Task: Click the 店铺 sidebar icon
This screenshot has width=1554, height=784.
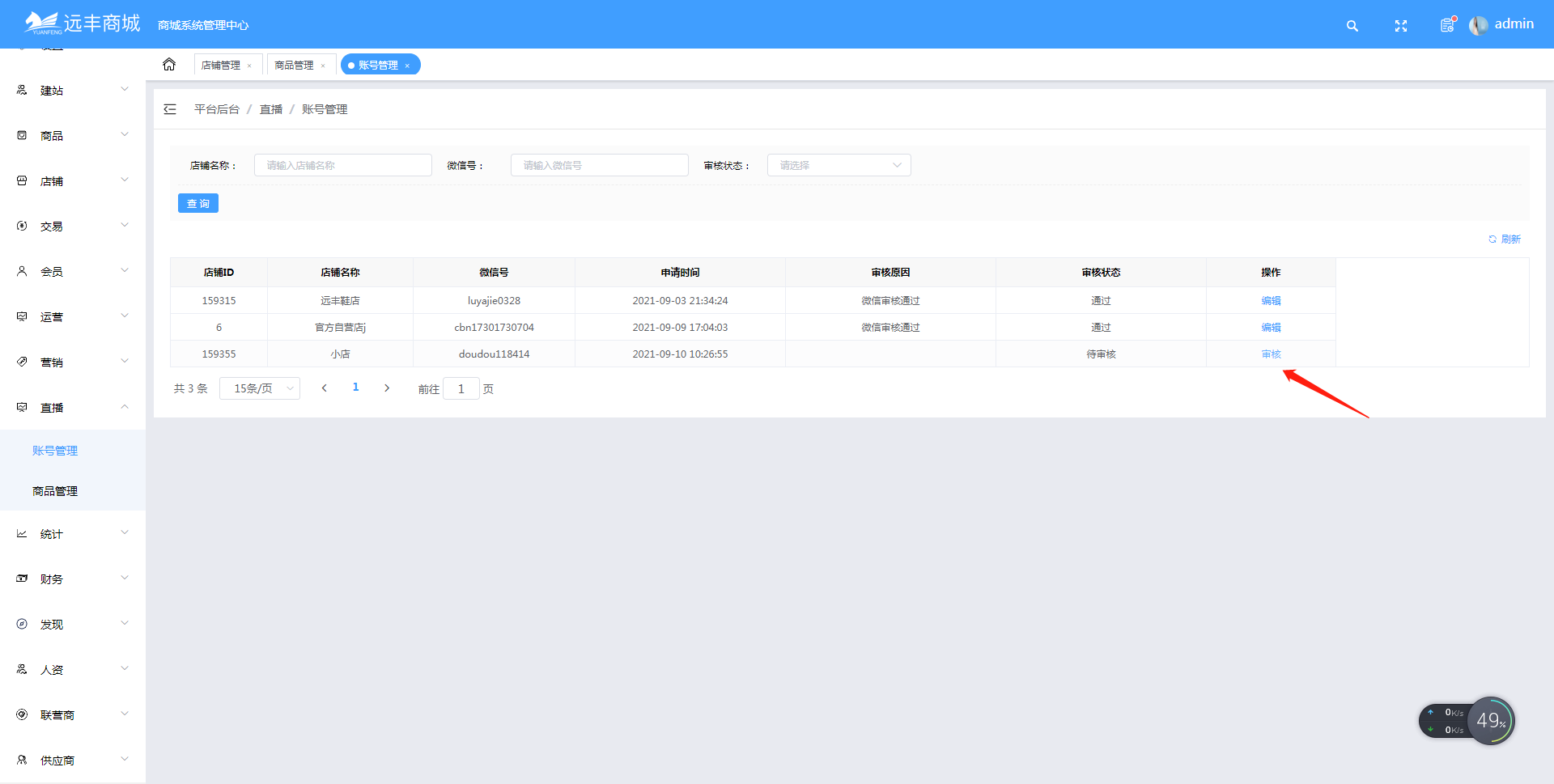Action: tap(22, 180)
